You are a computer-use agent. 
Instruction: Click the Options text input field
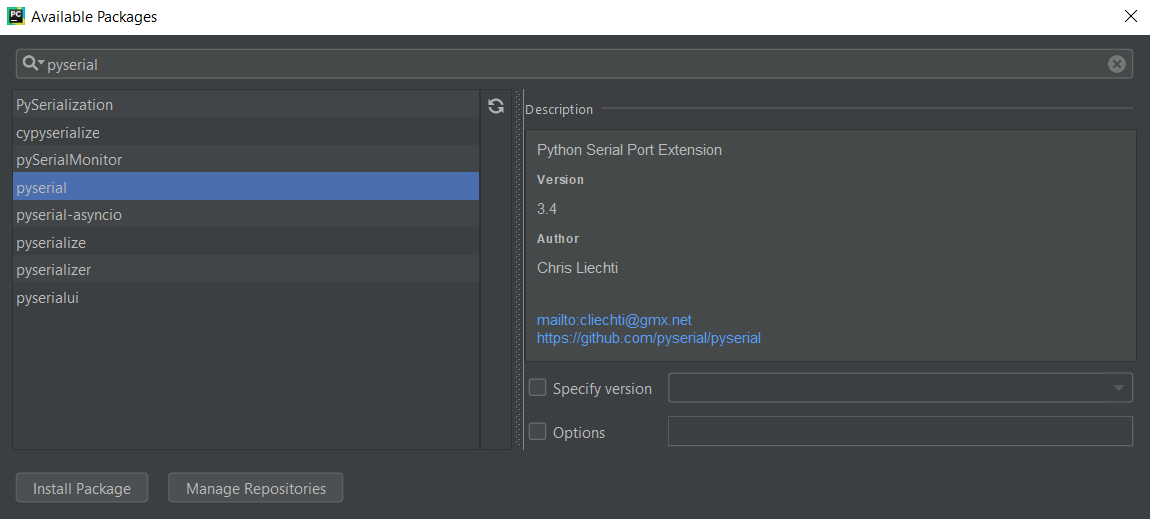900,431
